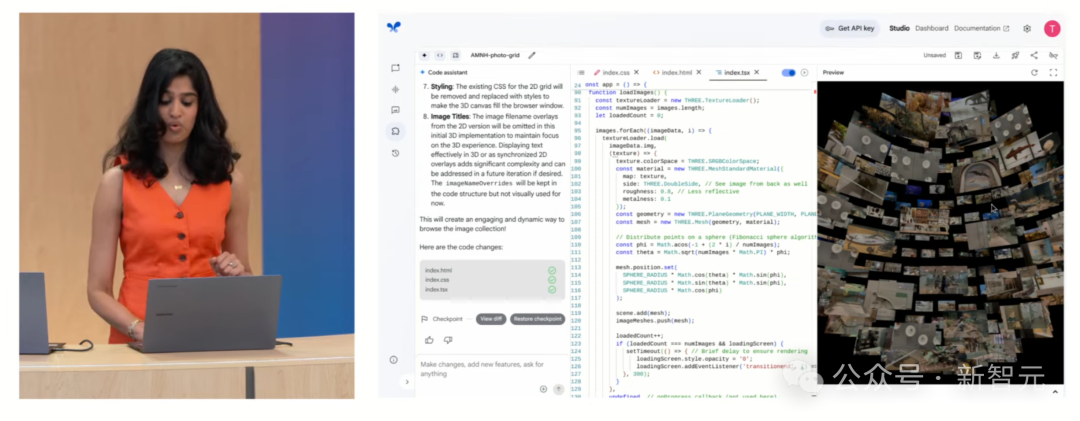
Task: Download the app with the download icon
Action: 996,55
